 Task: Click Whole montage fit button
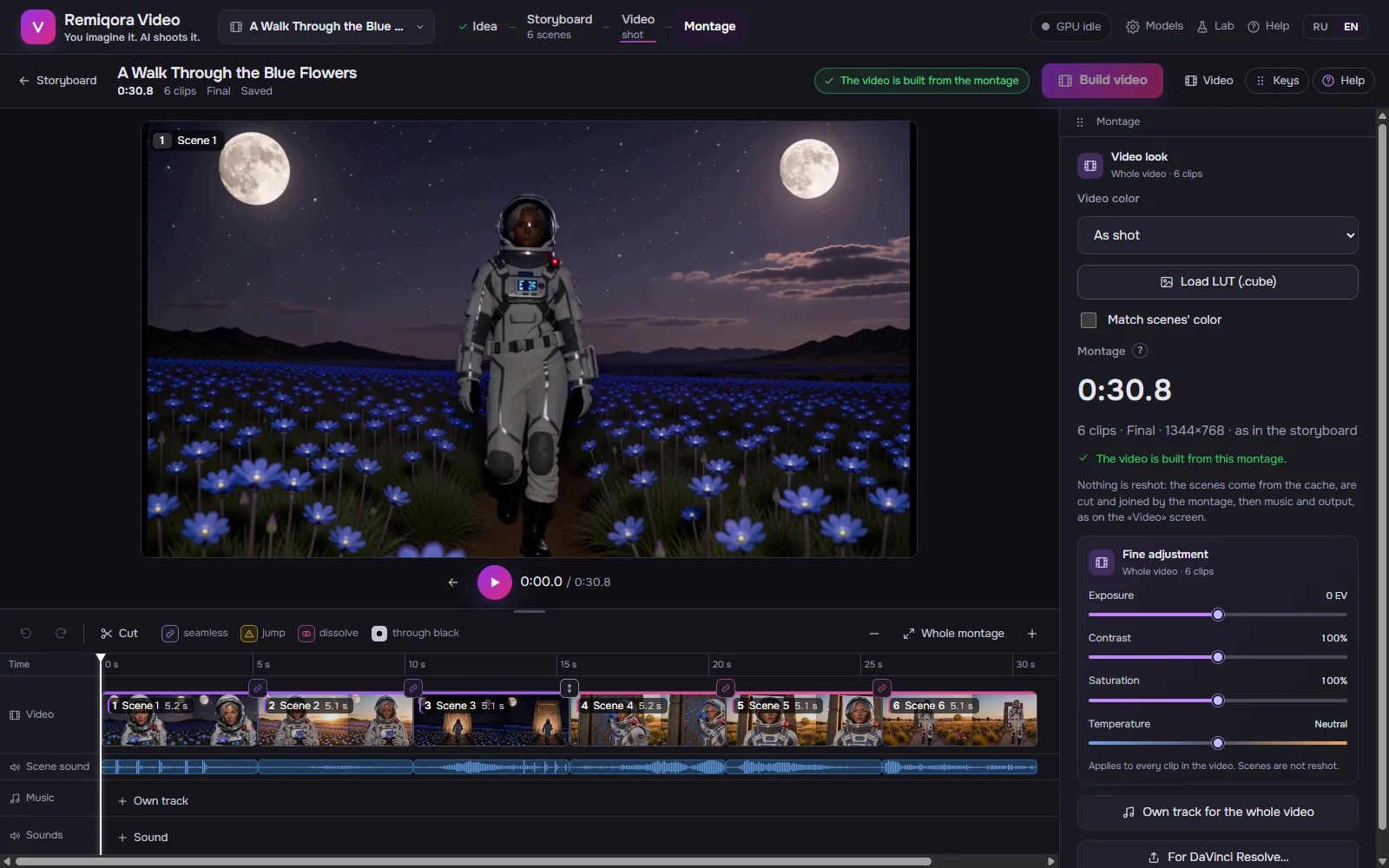pyautogui.click(x=953, y=634)
